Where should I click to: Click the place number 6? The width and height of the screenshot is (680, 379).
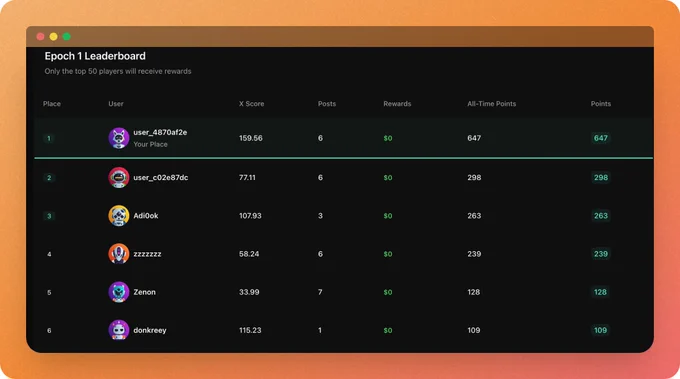pos(49,330)
